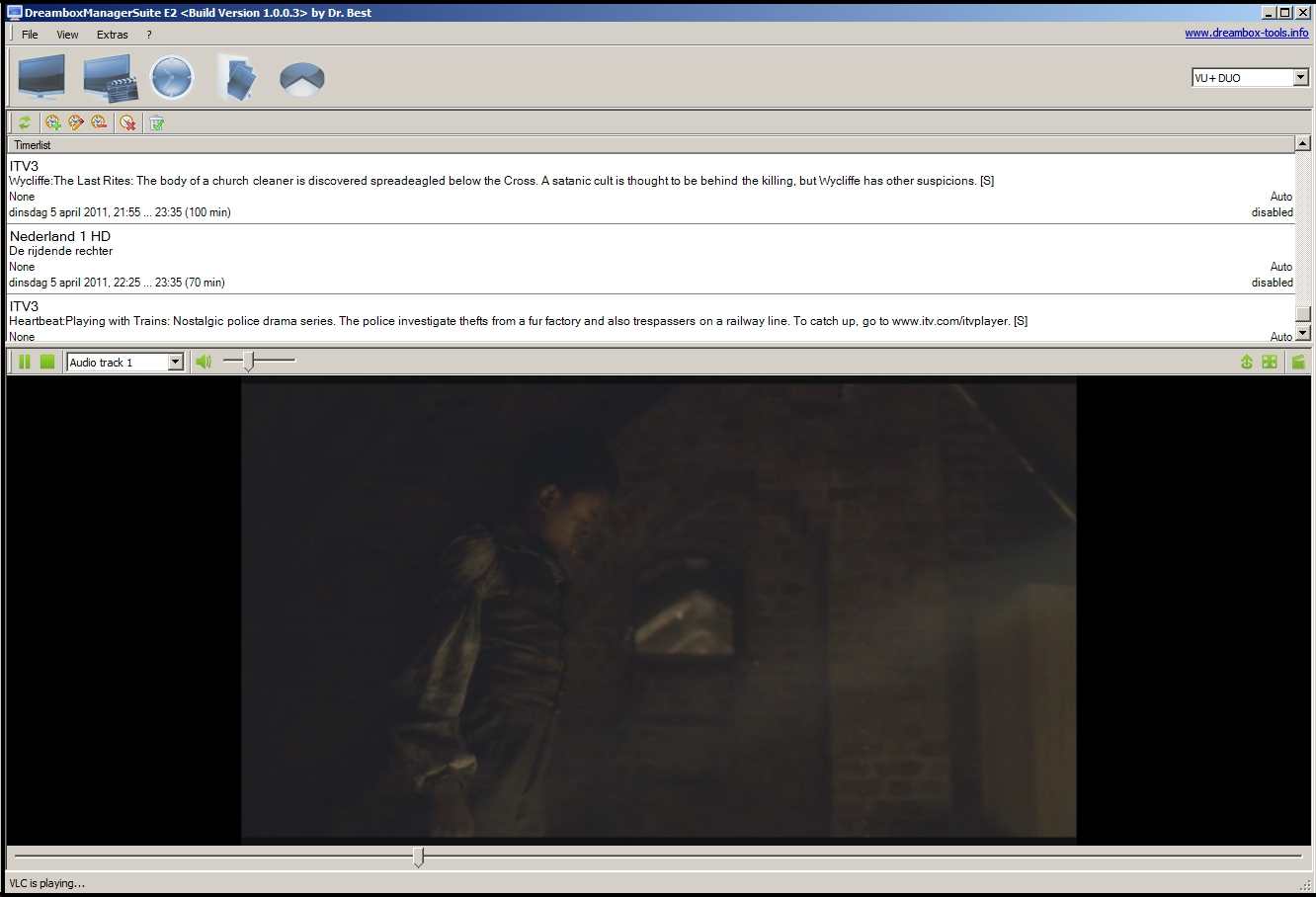Select the De rijdende rechter timer entry
This screenshot has height=897, width=1316.
coord(651,259)
